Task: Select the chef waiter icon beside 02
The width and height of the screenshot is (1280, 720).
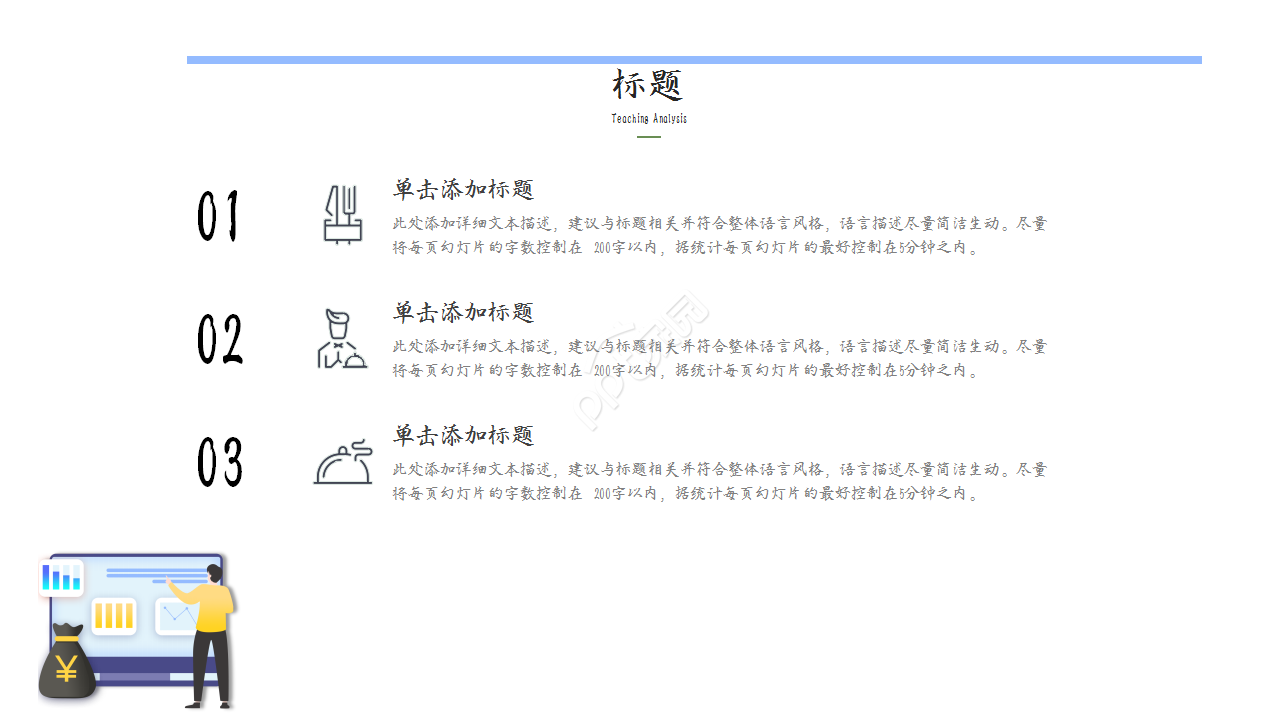Action: coord(342,339)
